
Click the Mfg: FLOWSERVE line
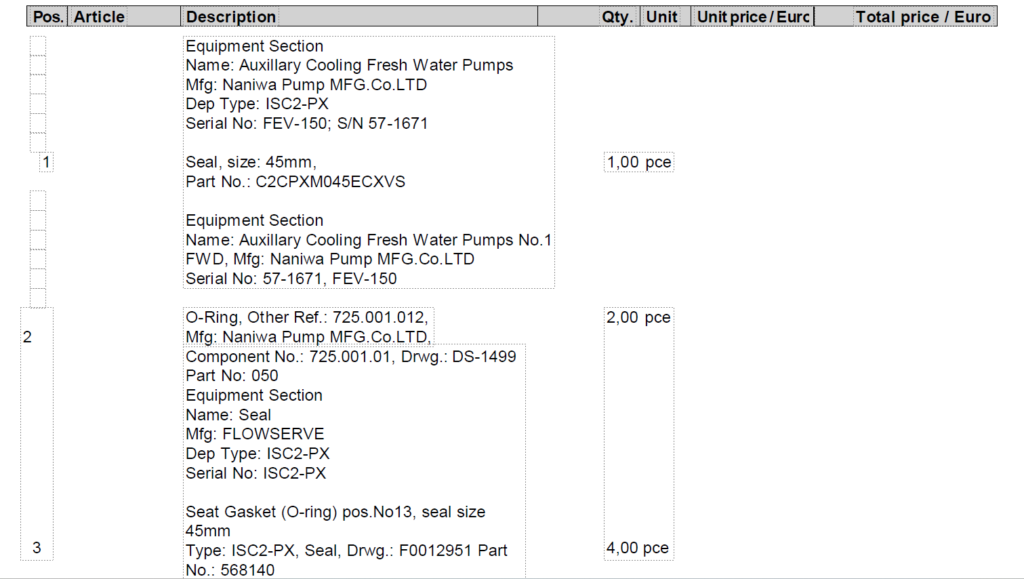[255, 434]
